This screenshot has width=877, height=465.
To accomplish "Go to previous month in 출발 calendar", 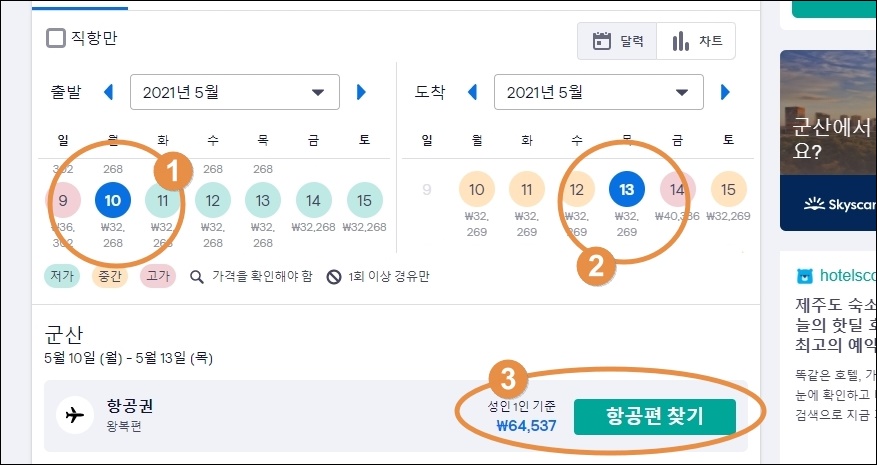I will coord(109,92).
